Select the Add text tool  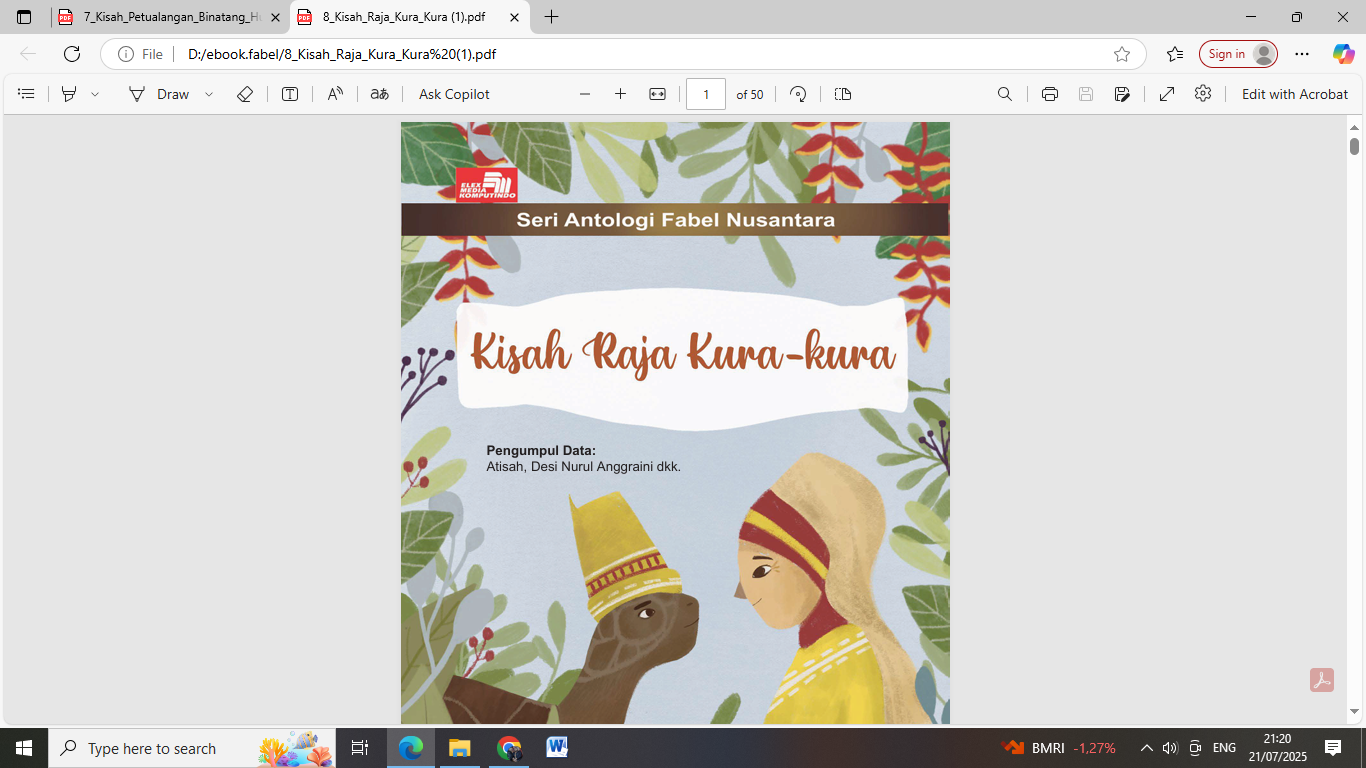coord(289,93)
